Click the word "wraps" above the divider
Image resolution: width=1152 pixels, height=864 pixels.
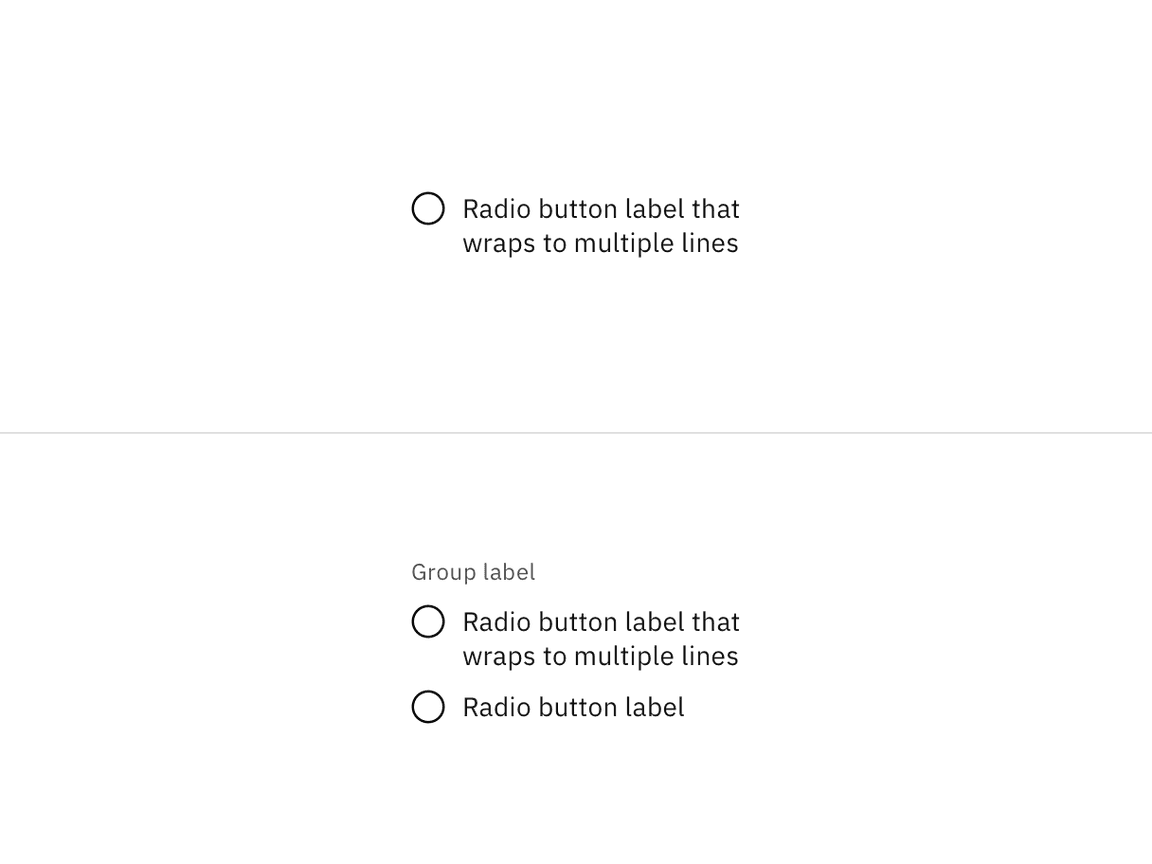(x=498, y=243)
